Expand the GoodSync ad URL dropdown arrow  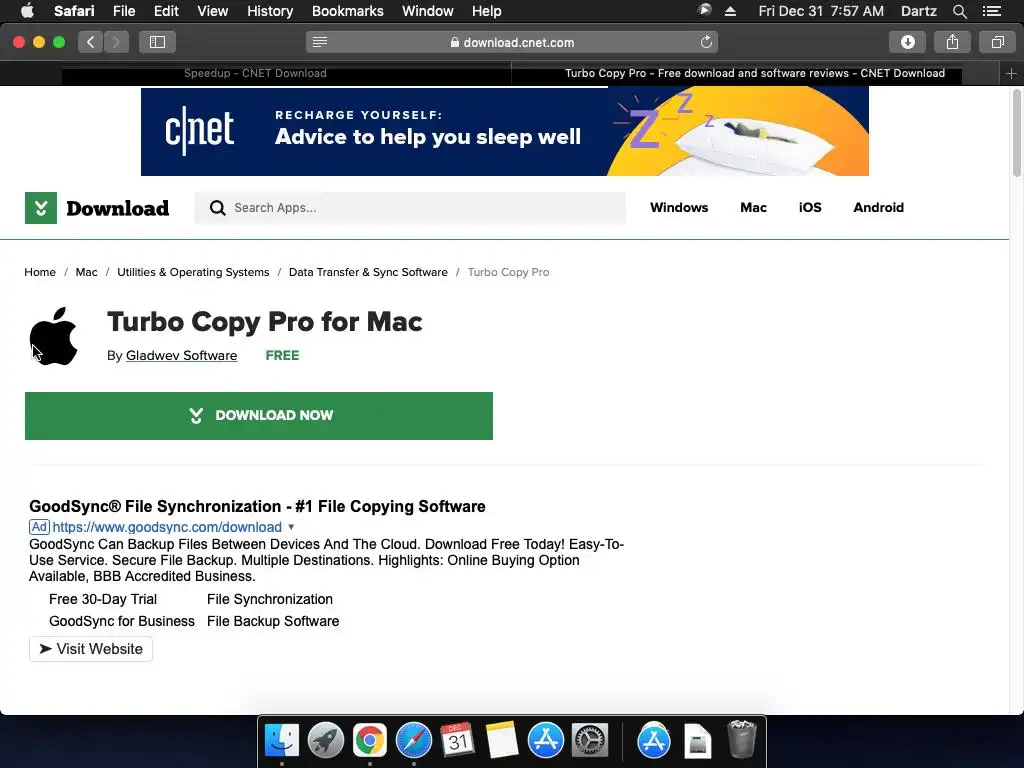tap(291, 527)
